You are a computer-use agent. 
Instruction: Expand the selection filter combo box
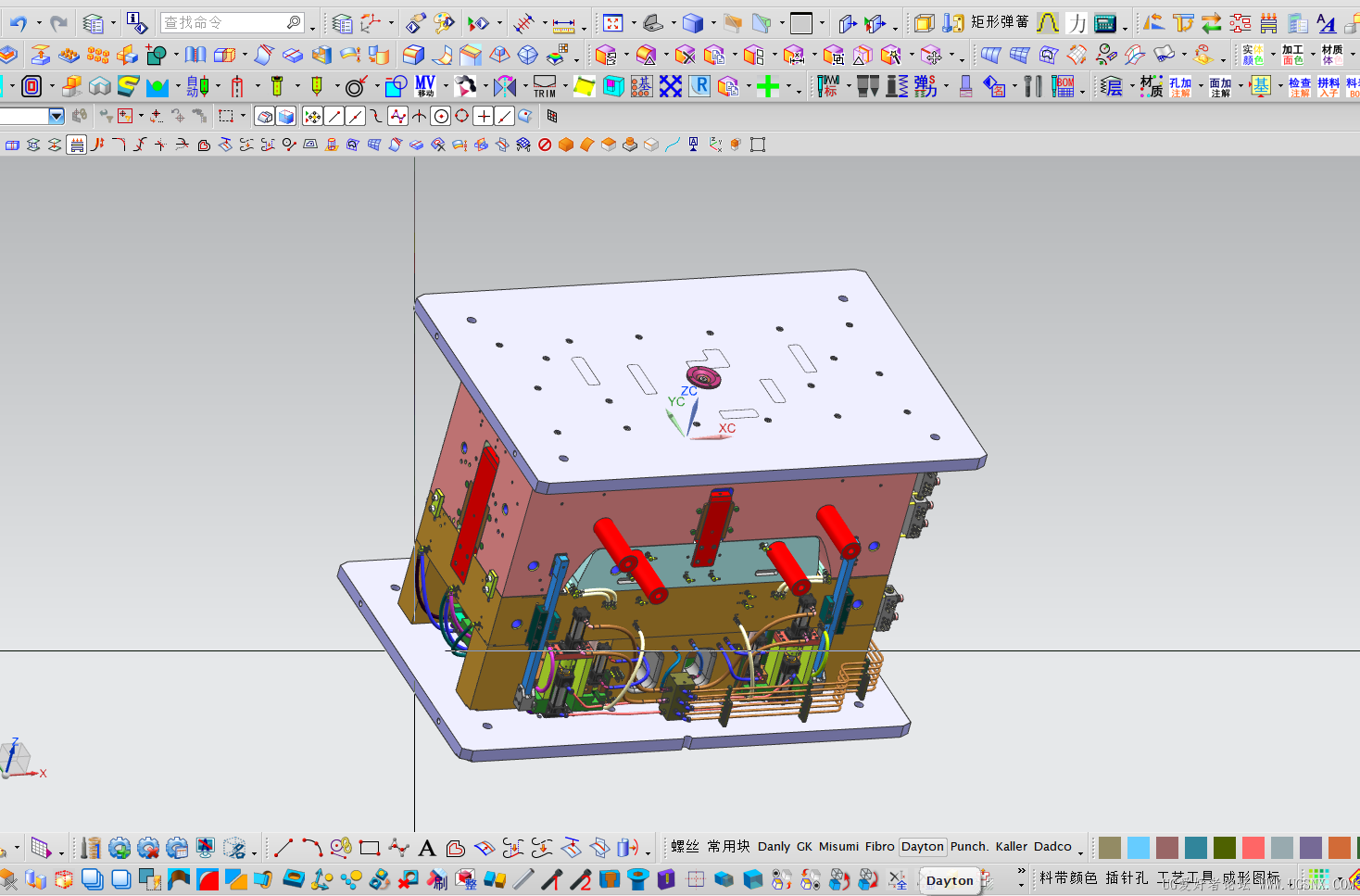click(x=57, y=116)
